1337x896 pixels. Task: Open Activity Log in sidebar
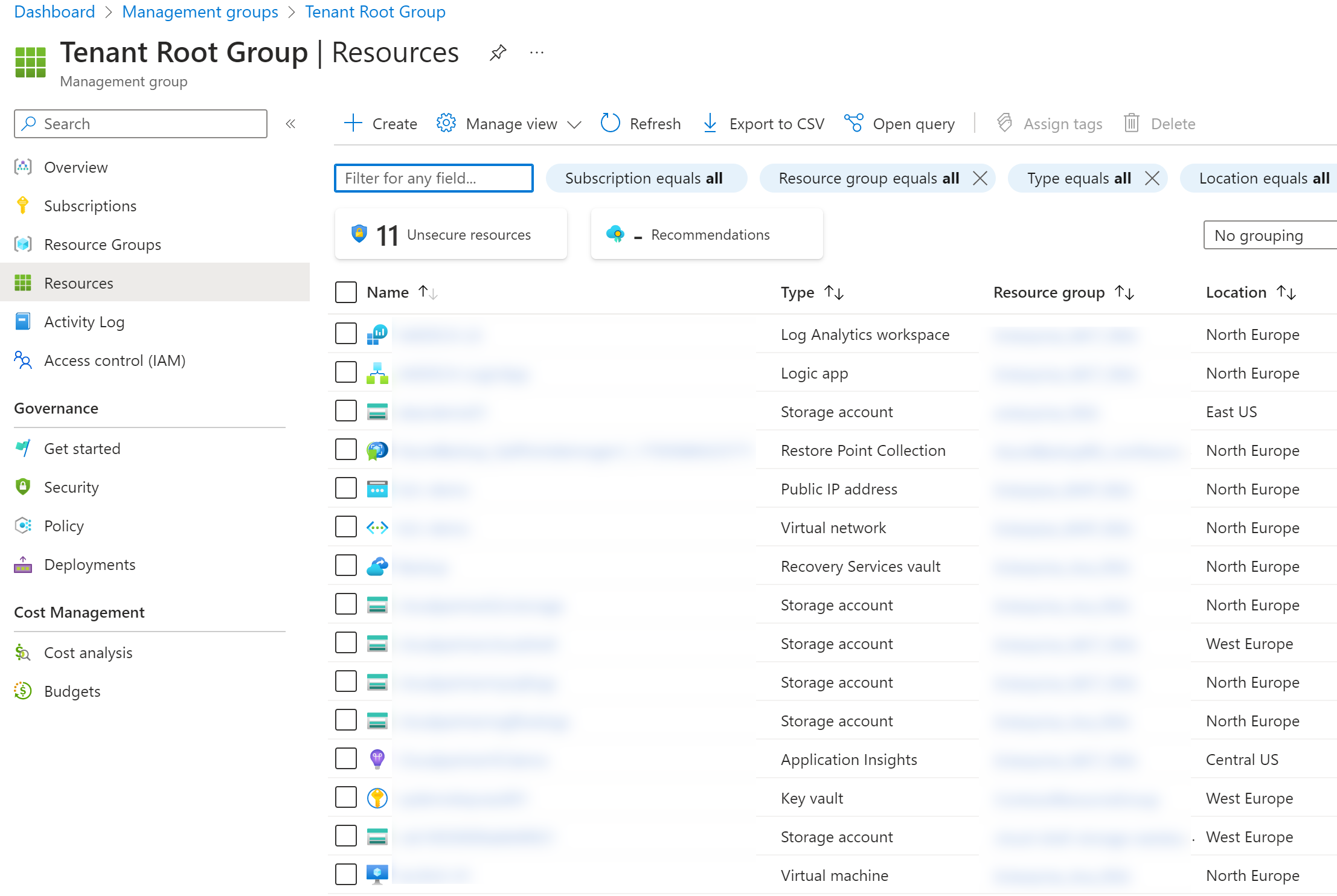[84, 322]
